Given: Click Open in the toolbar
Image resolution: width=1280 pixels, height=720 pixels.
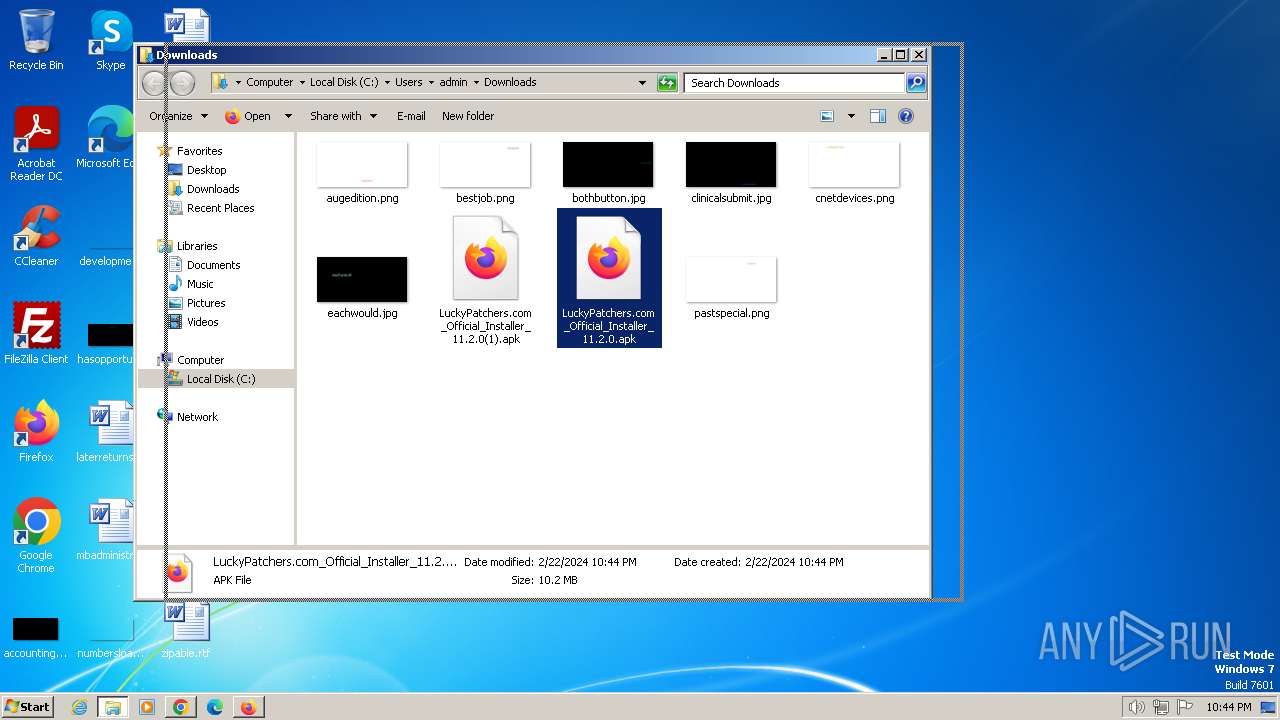Looking at the screenshot, I should click(x=248, y=116).
